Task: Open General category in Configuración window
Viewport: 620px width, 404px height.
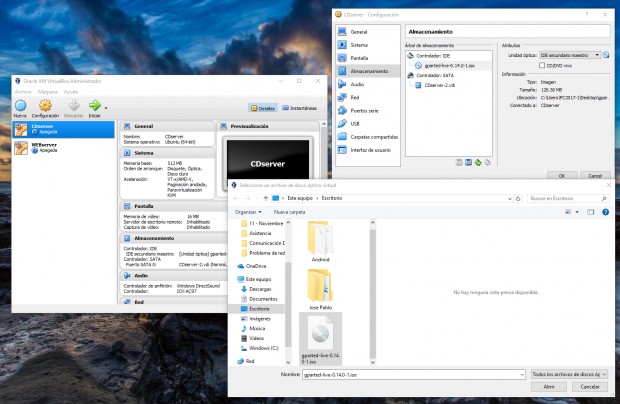Action: tap(368, 32)
